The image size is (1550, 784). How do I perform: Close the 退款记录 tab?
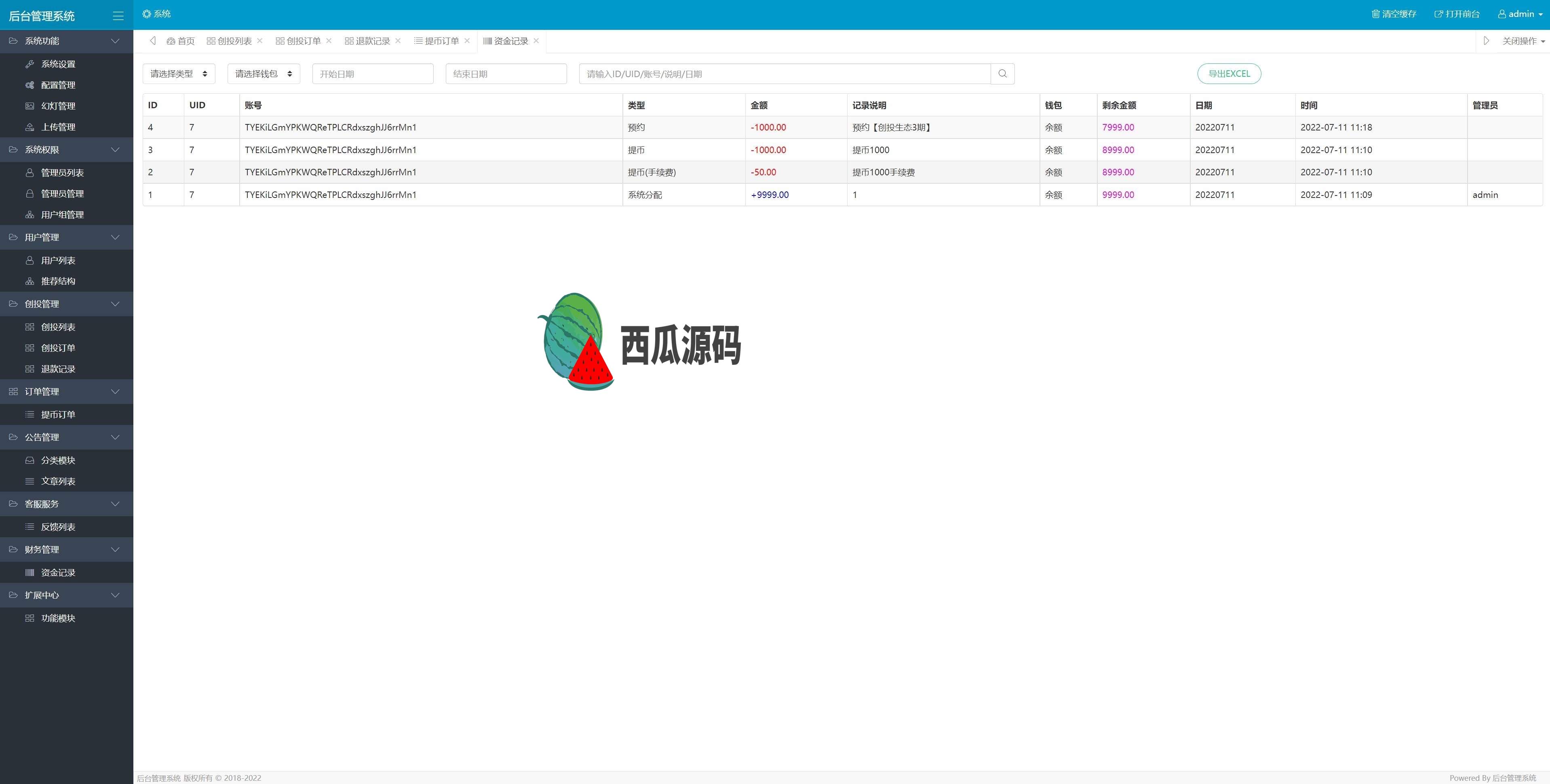click(x=399, y=41)
